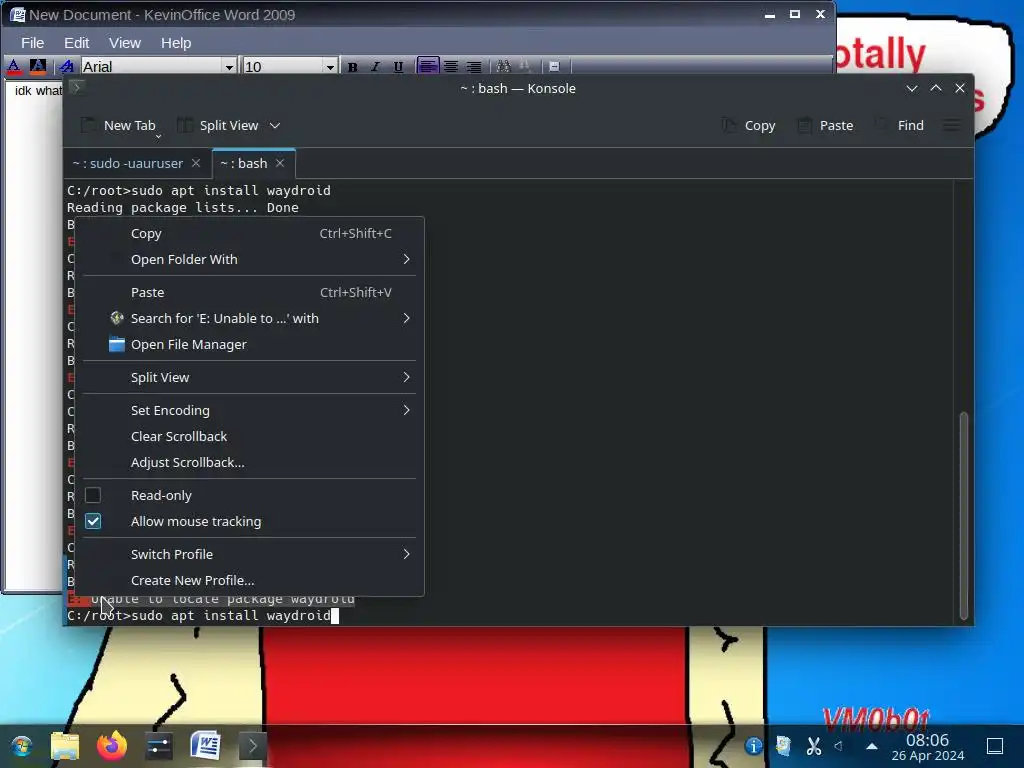The height and width of the screenshot is (768, 1024).
Task: Open the Start menu on taskbar
Action: pyautogui.click(x=21, y=746)
